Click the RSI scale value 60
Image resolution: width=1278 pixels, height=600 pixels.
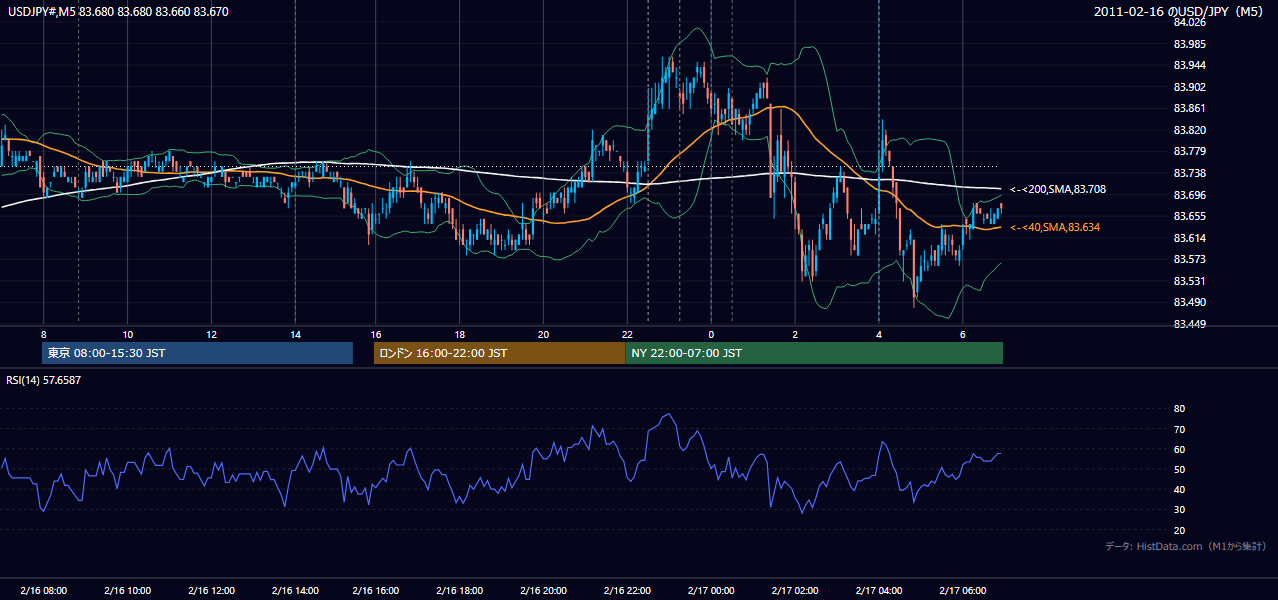point(1179,449)
